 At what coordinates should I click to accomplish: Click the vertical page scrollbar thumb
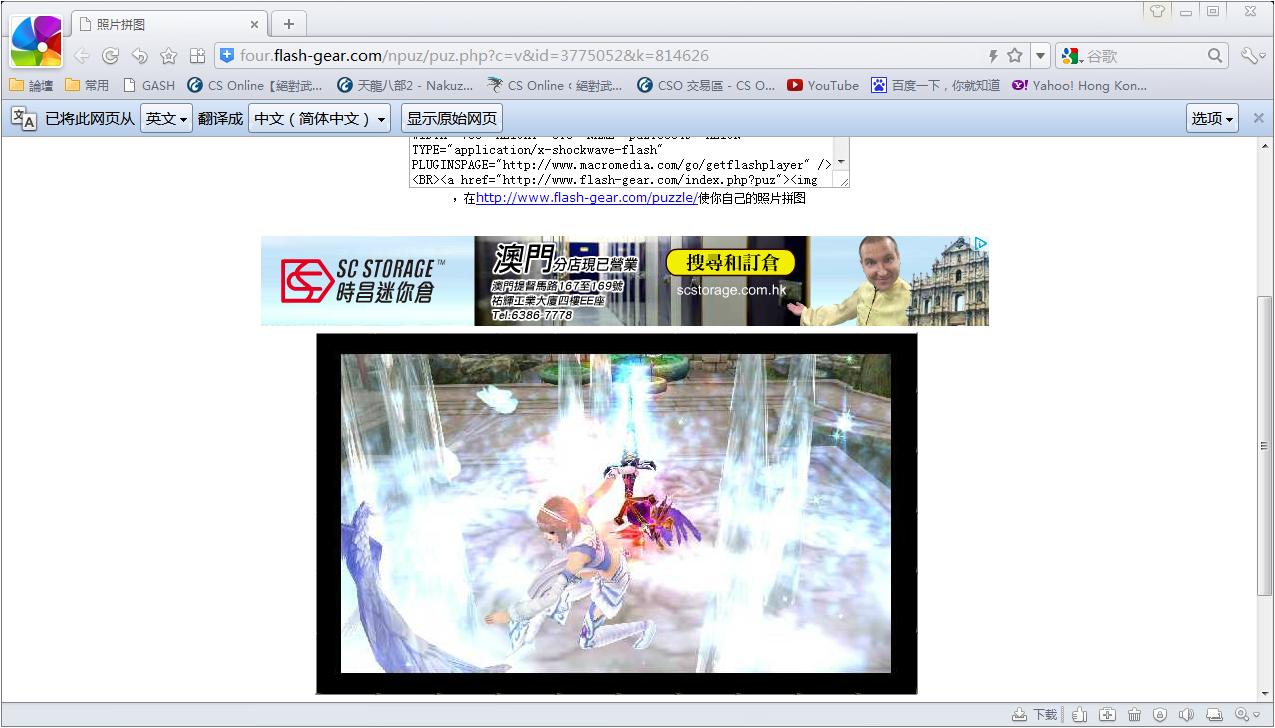[x=1265, y=445]
